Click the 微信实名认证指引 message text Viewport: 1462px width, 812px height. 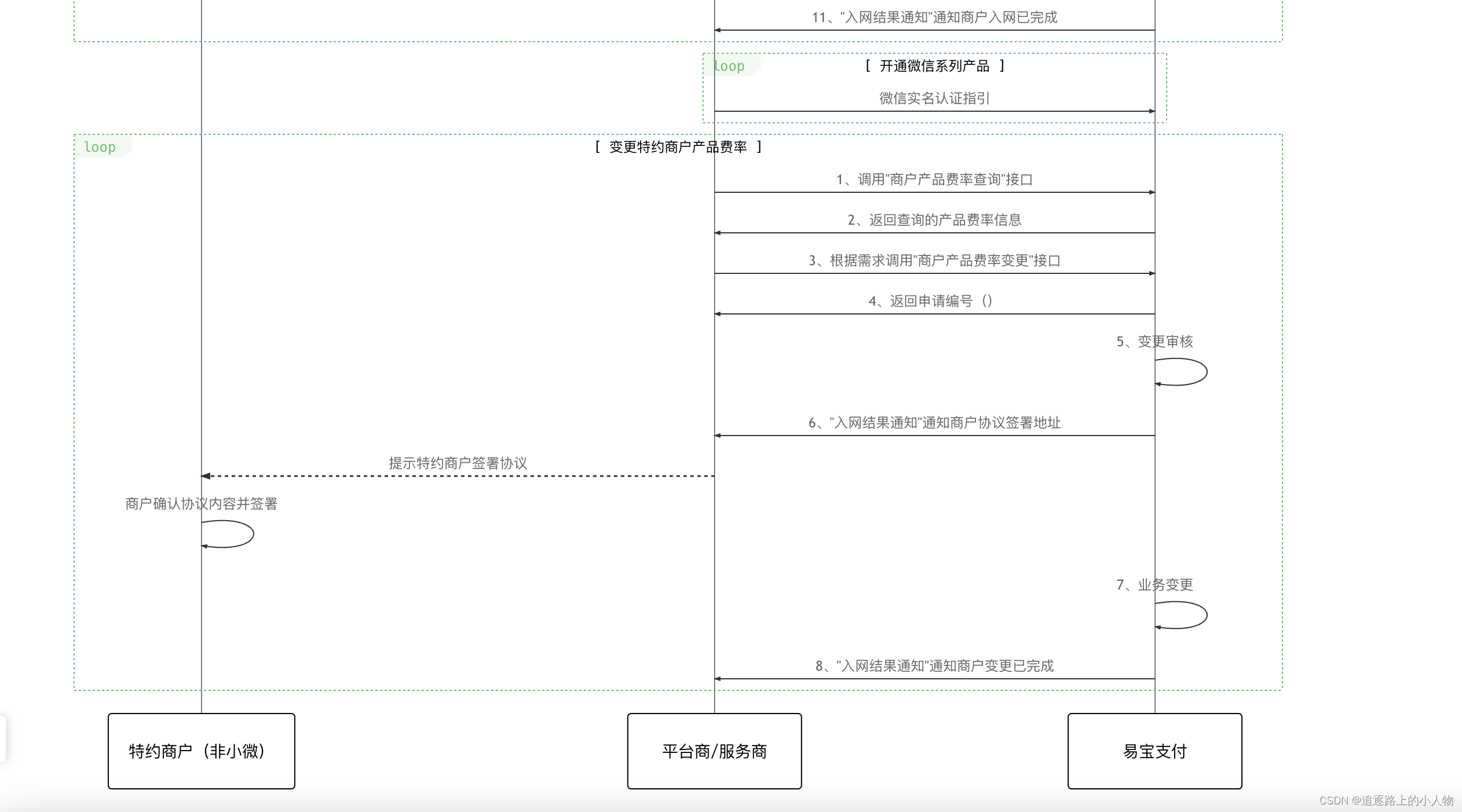pos(934,98)
